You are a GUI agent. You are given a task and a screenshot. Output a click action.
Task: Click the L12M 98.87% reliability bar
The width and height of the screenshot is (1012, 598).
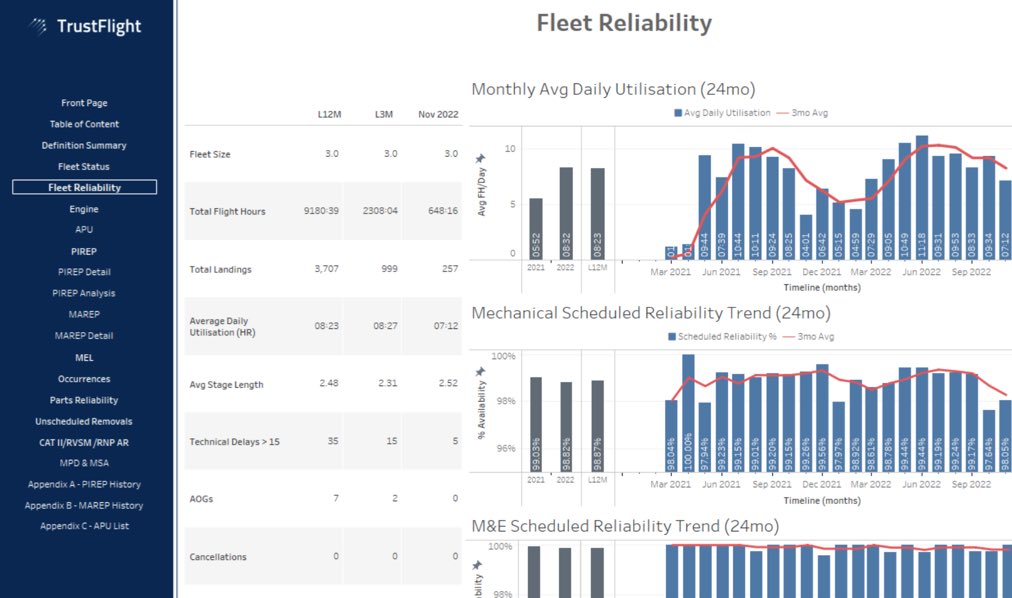click(x=598, y=426)
